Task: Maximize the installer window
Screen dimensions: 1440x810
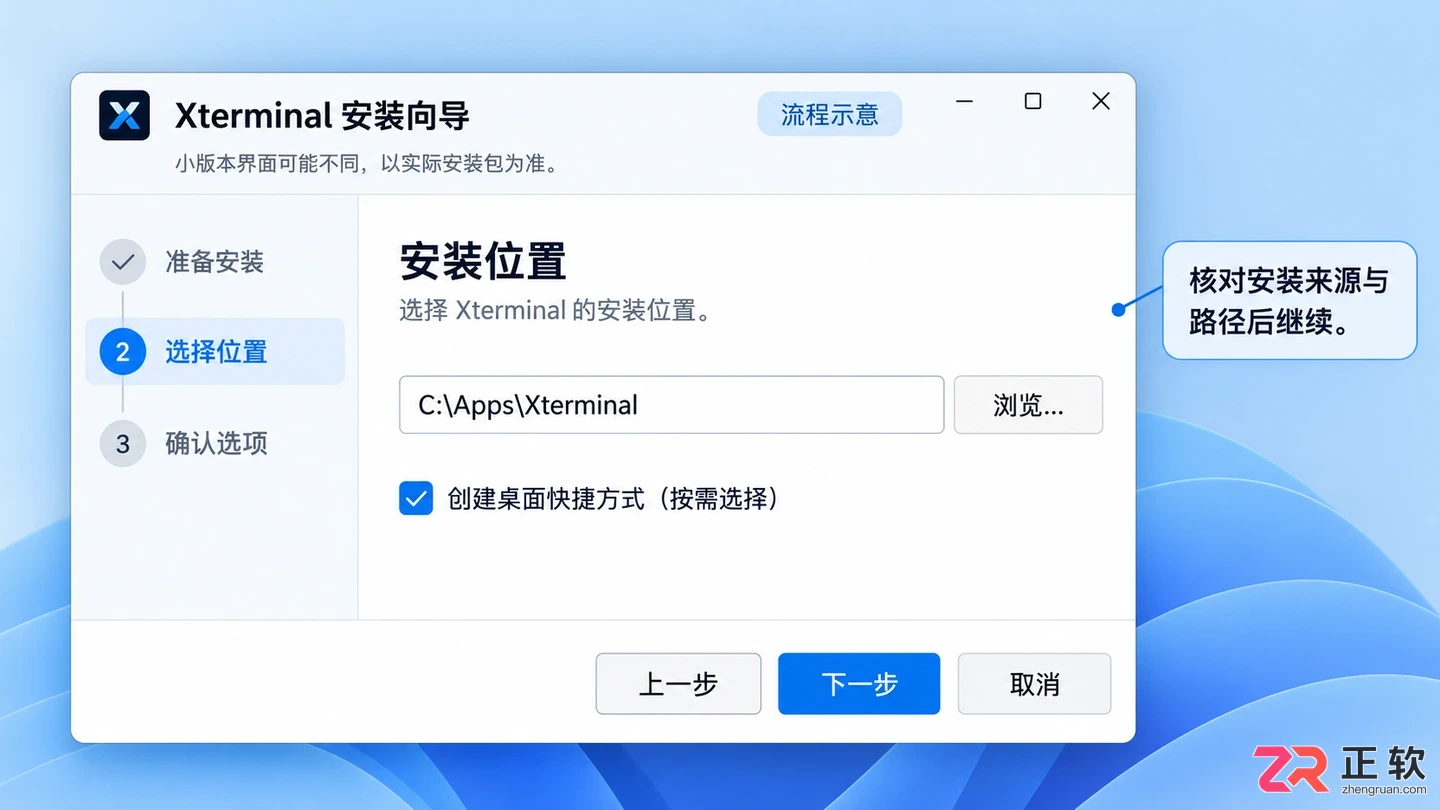Action: [x=1033, y=101]
